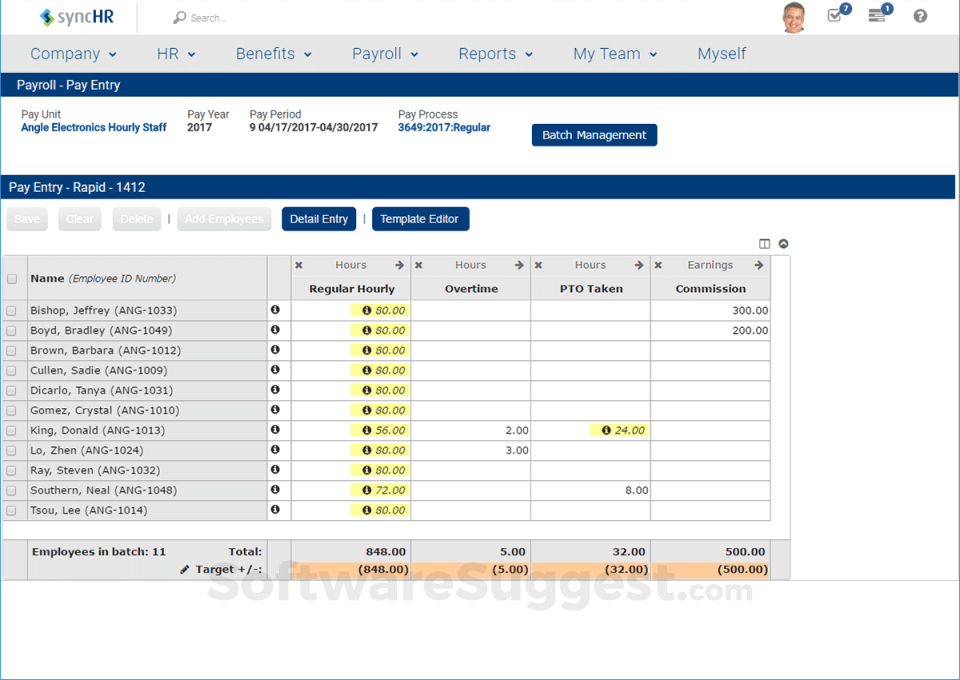Click the column display icon above the grid
The image size is (960, 680).
[x=764, y=243]
